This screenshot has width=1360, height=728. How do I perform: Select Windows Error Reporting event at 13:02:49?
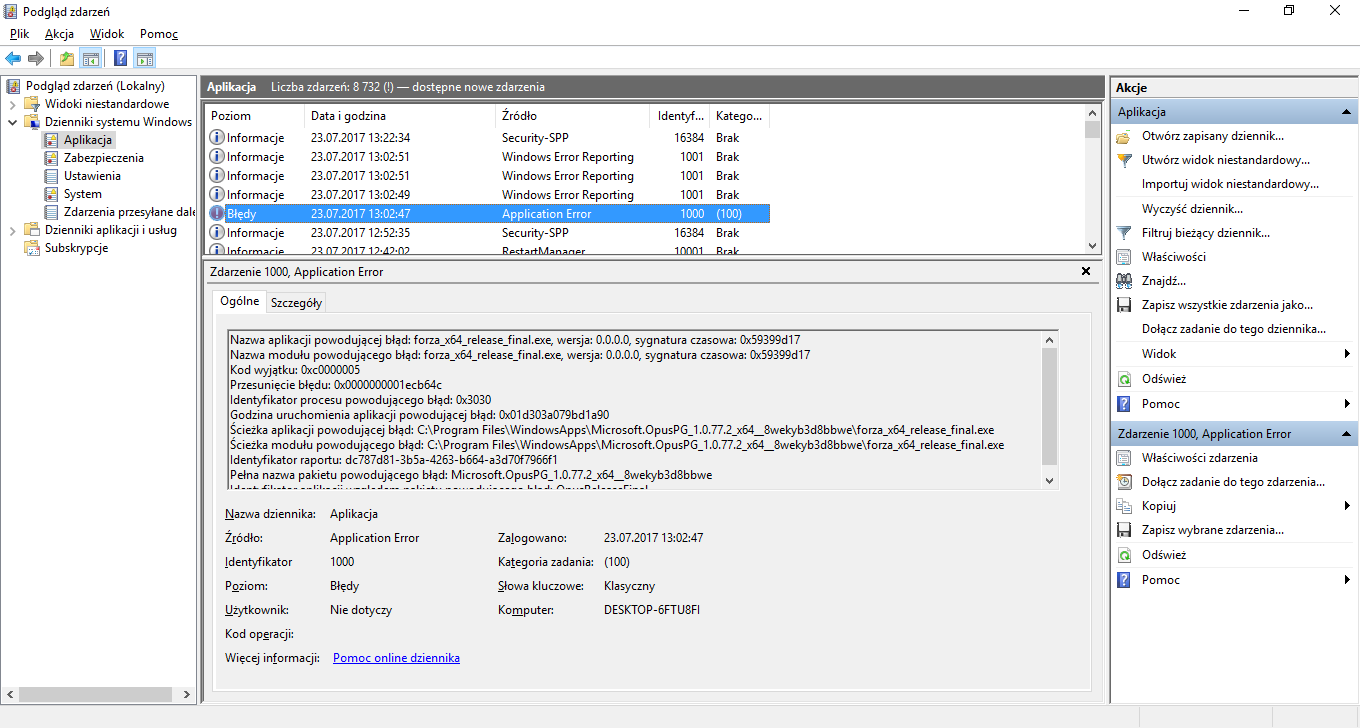coord(487,194)
